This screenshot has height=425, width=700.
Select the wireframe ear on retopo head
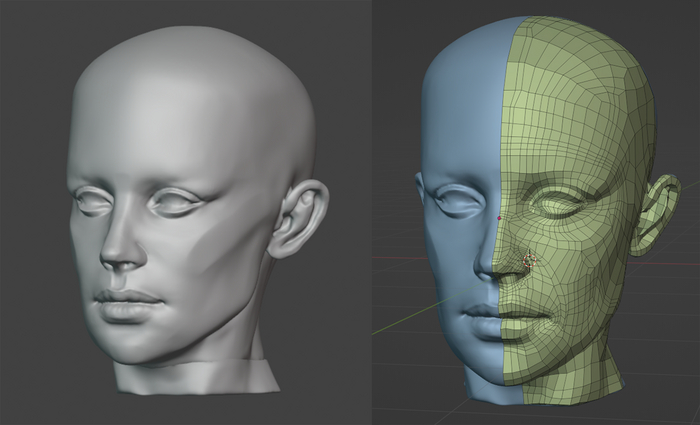pyautogui.click(x=659, y=212)
